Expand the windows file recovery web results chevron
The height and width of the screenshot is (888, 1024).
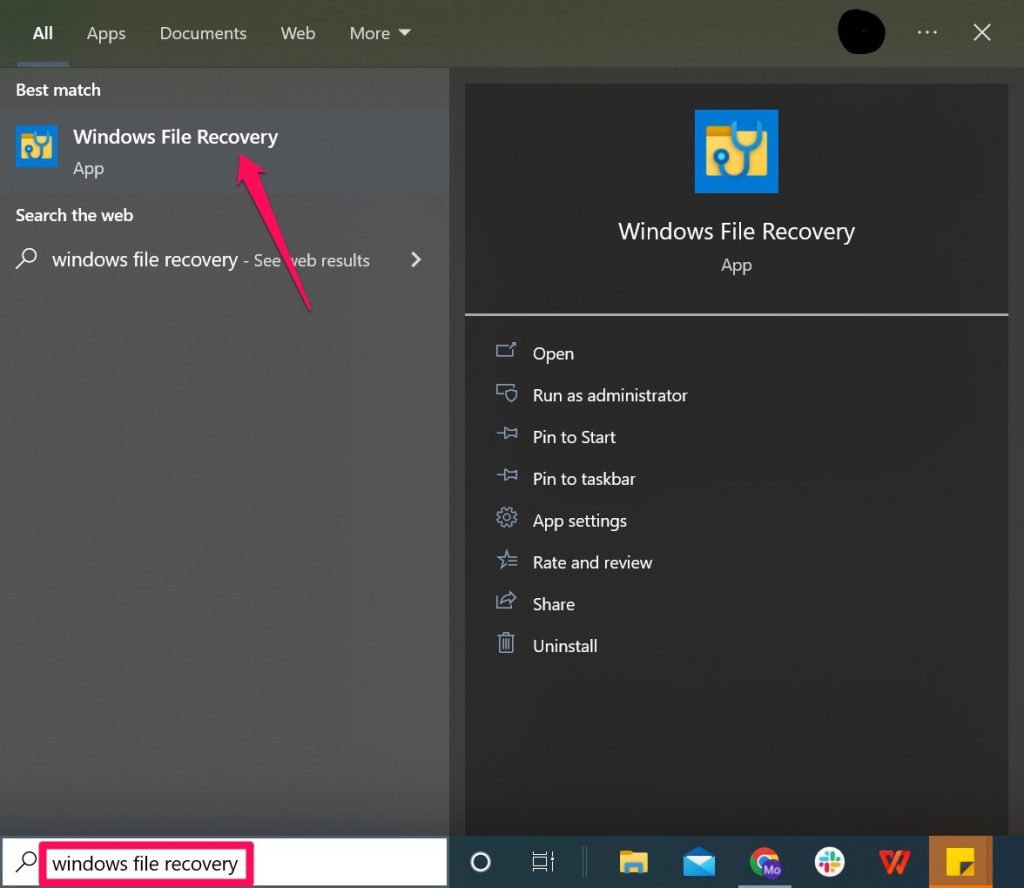tap(415, 259)
